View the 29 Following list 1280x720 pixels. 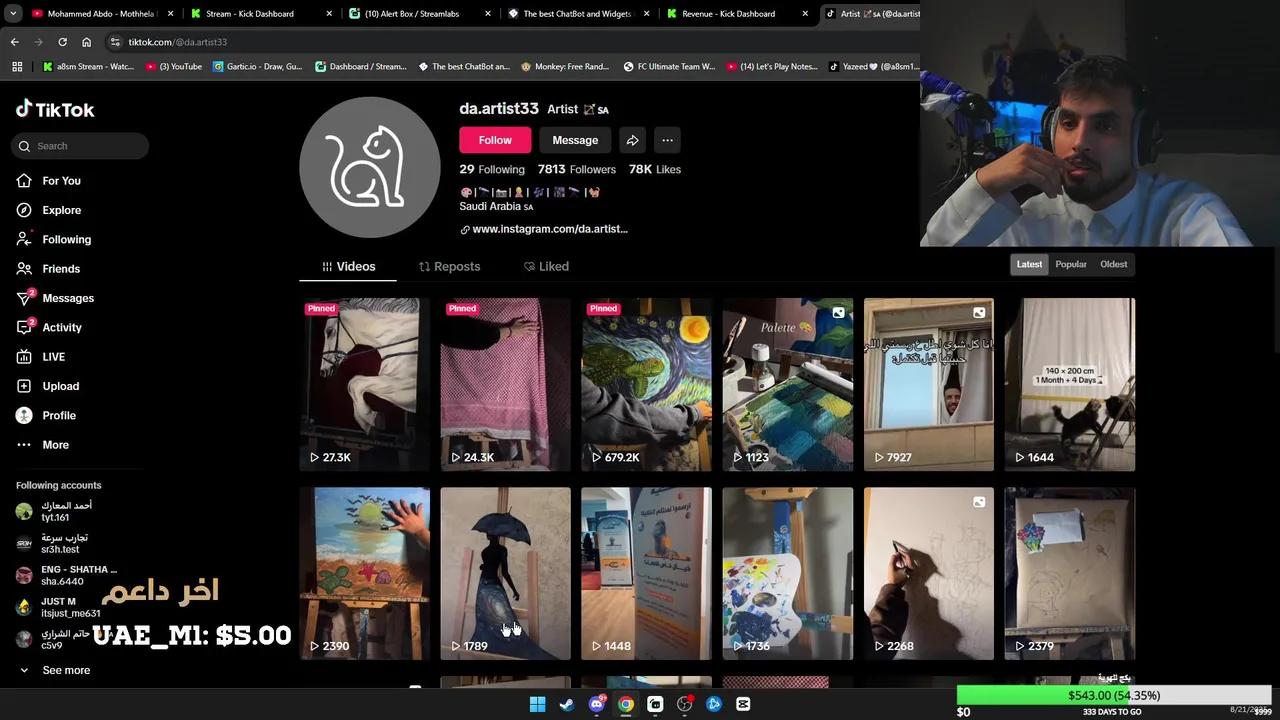(492, 169)
